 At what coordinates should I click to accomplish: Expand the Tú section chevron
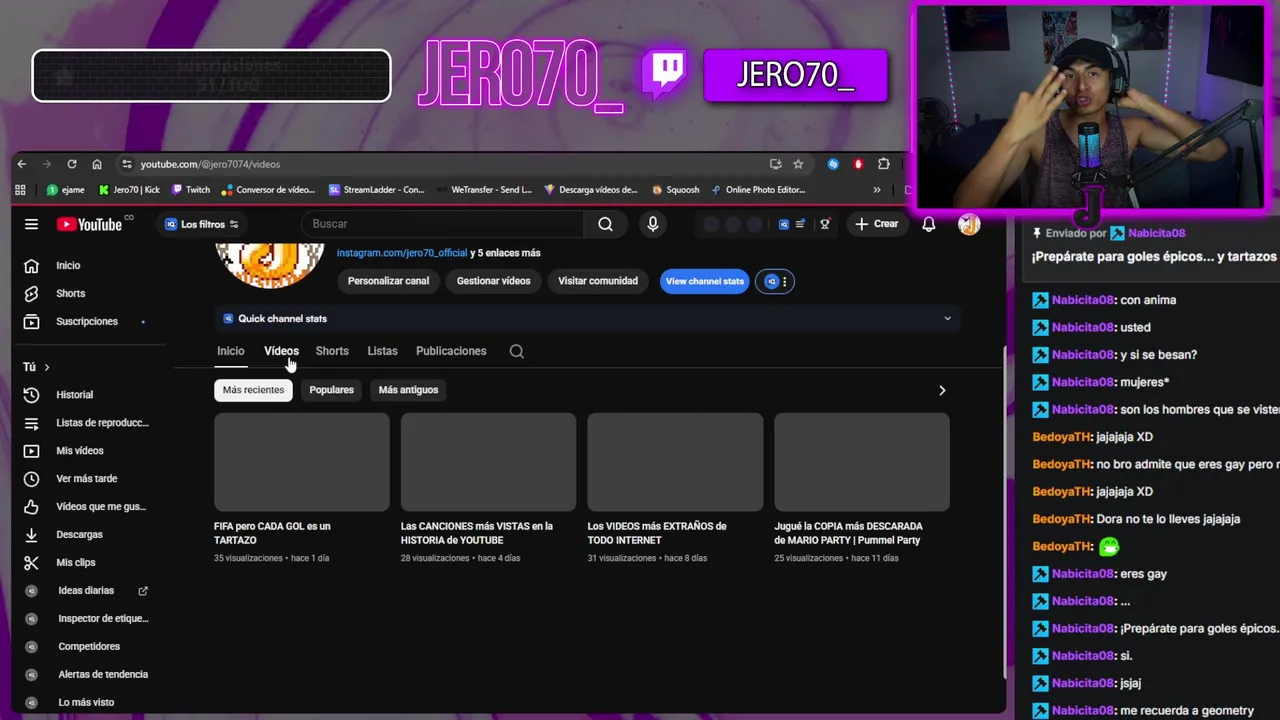tap(46, 367)
